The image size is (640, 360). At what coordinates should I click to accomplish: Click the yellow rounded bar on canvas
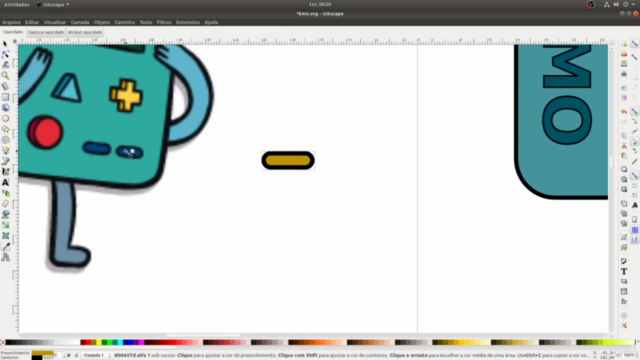coord(288,160)
